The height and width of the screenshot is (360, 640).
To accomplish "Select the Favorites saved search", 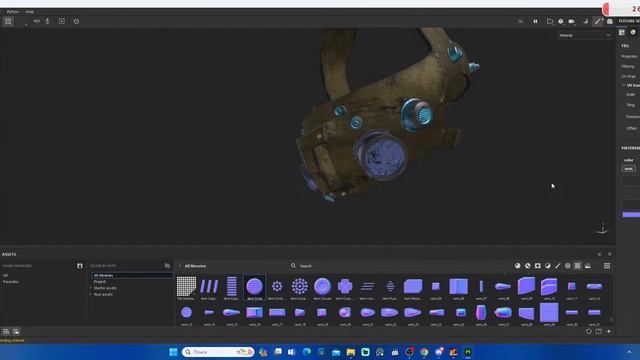I will (x=11, y=282).
